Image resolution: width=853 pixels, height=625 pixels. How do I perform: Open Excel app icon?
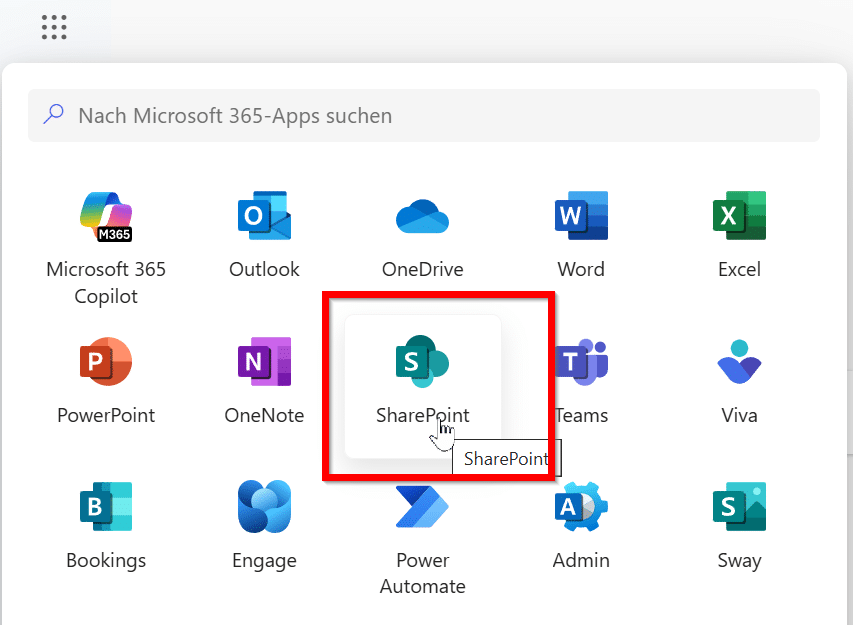tap(739, 215)
